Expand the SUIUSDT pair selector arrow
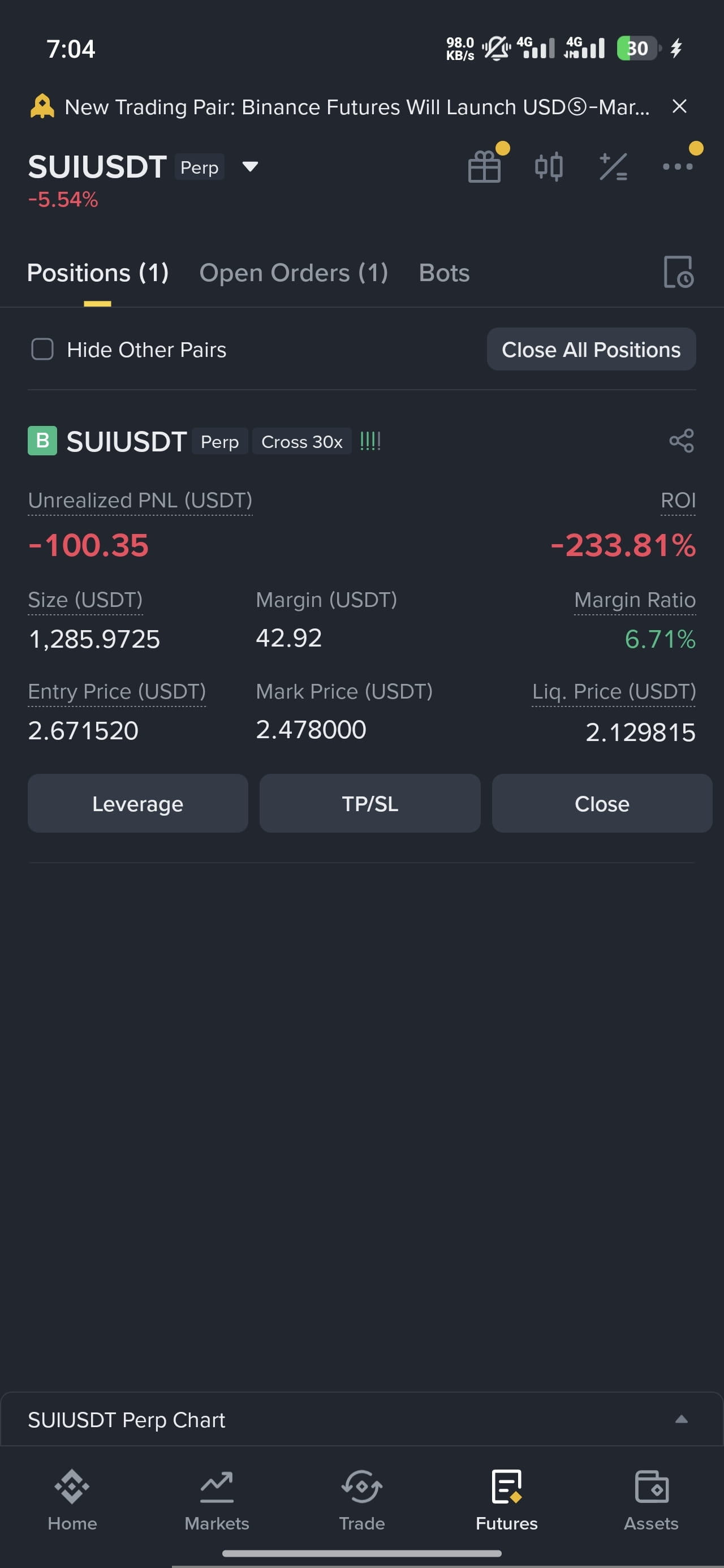 pyautogui.click(x=250, y=167)
